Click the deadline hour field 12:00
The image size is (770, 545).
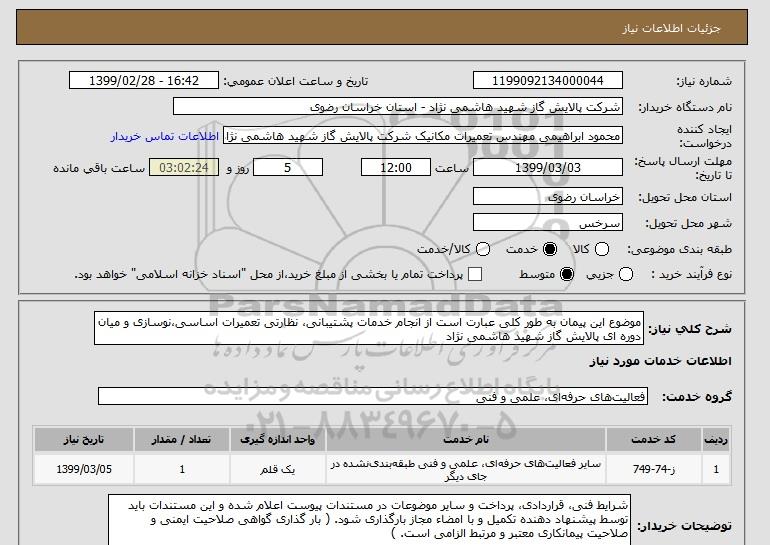pyautogui.click(x=396, y=167)
